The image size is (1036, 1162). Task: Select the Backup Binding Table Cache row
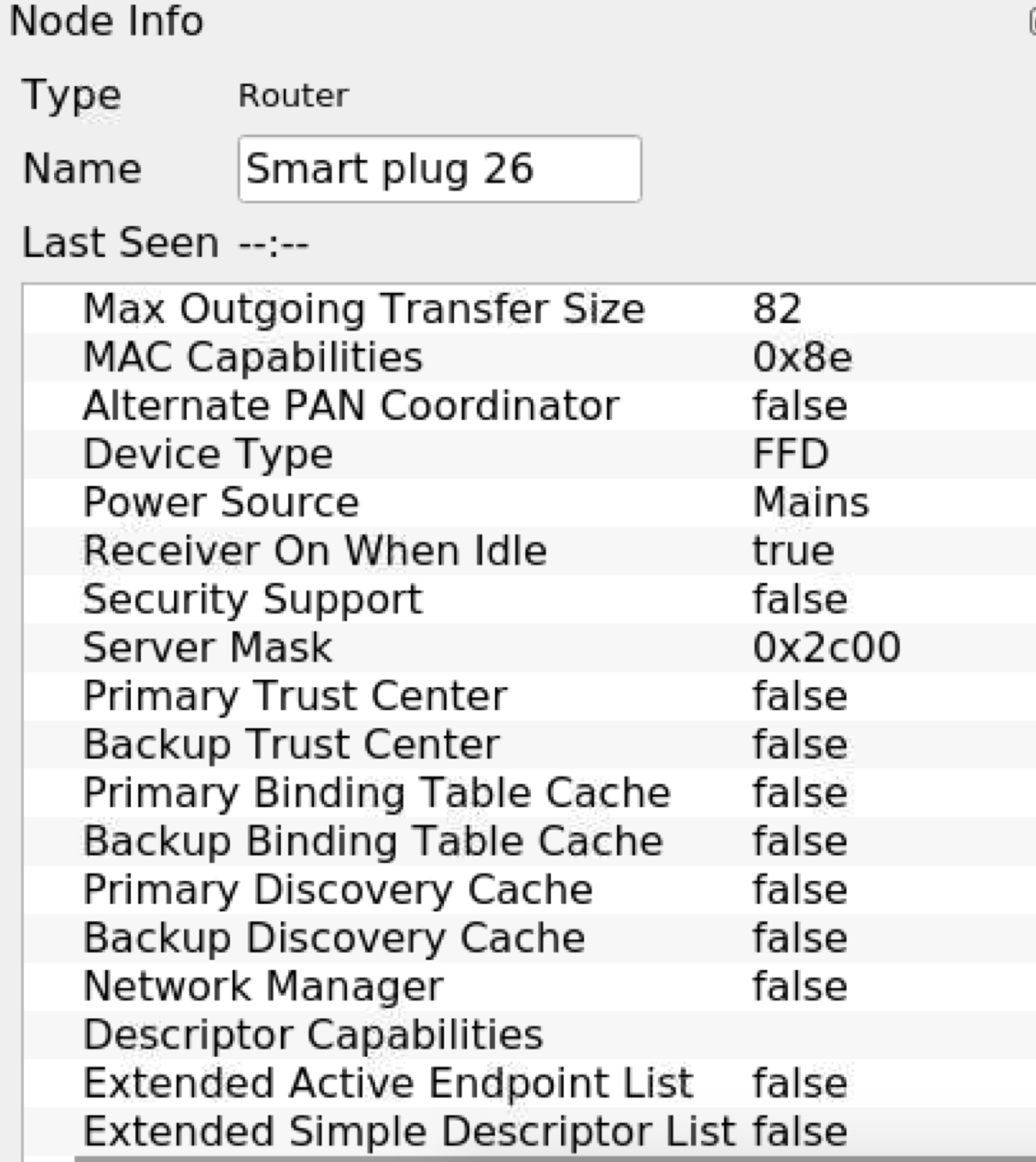(x=366, y=840)
